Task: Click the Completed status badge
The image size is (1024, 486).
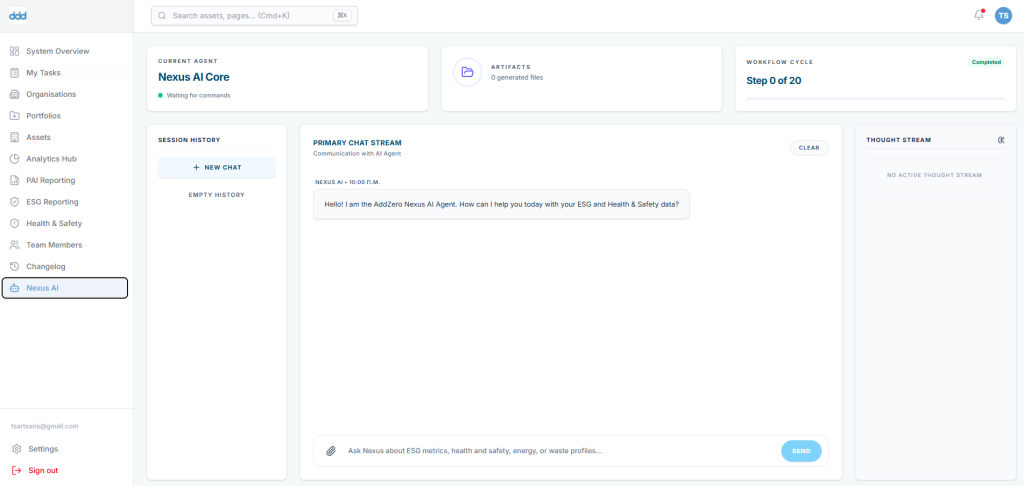Action: 986,62
